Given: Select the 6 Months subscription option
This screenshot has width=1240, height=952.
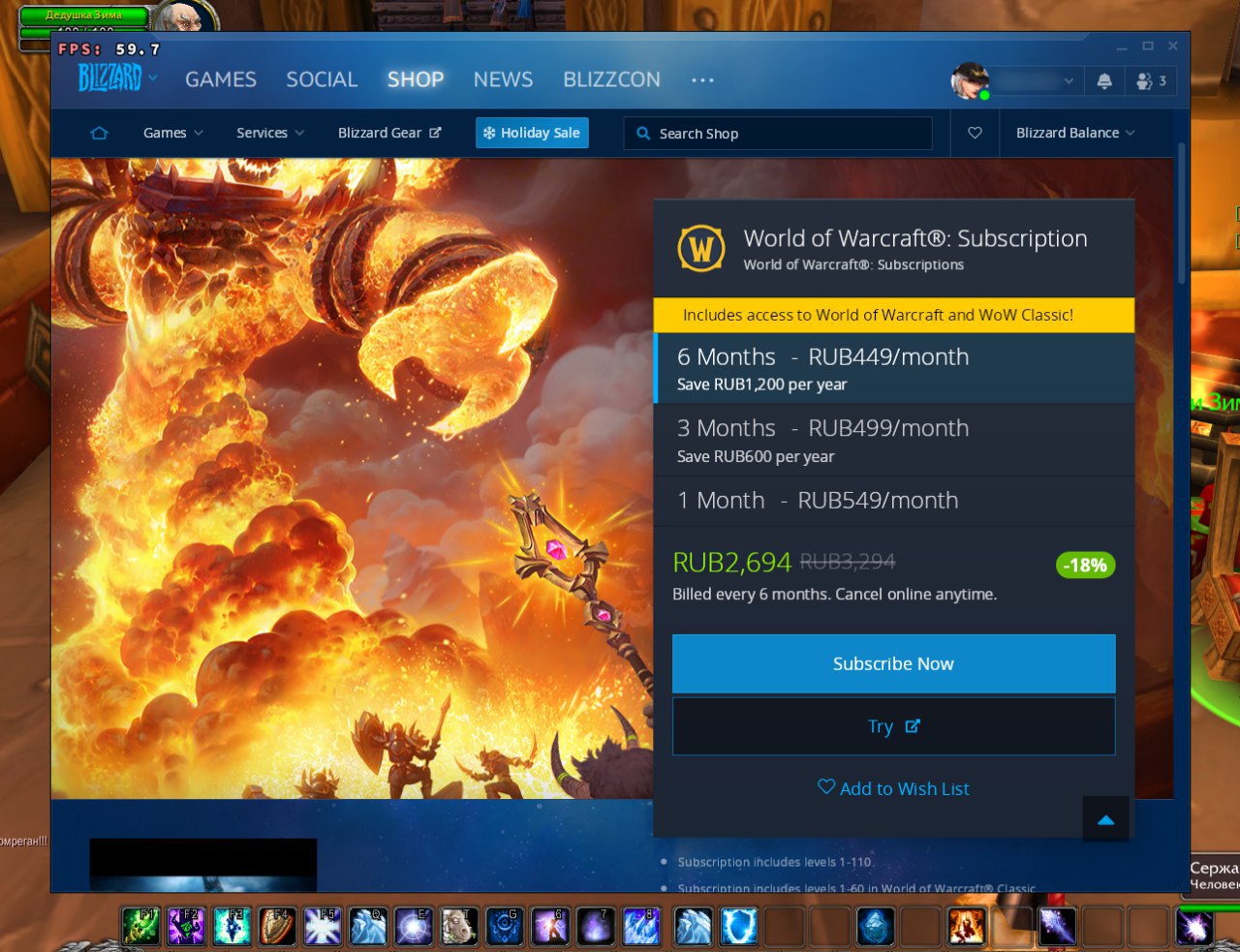Looking at the screenshot, I should pyautogui.click(x=894, y=368).
